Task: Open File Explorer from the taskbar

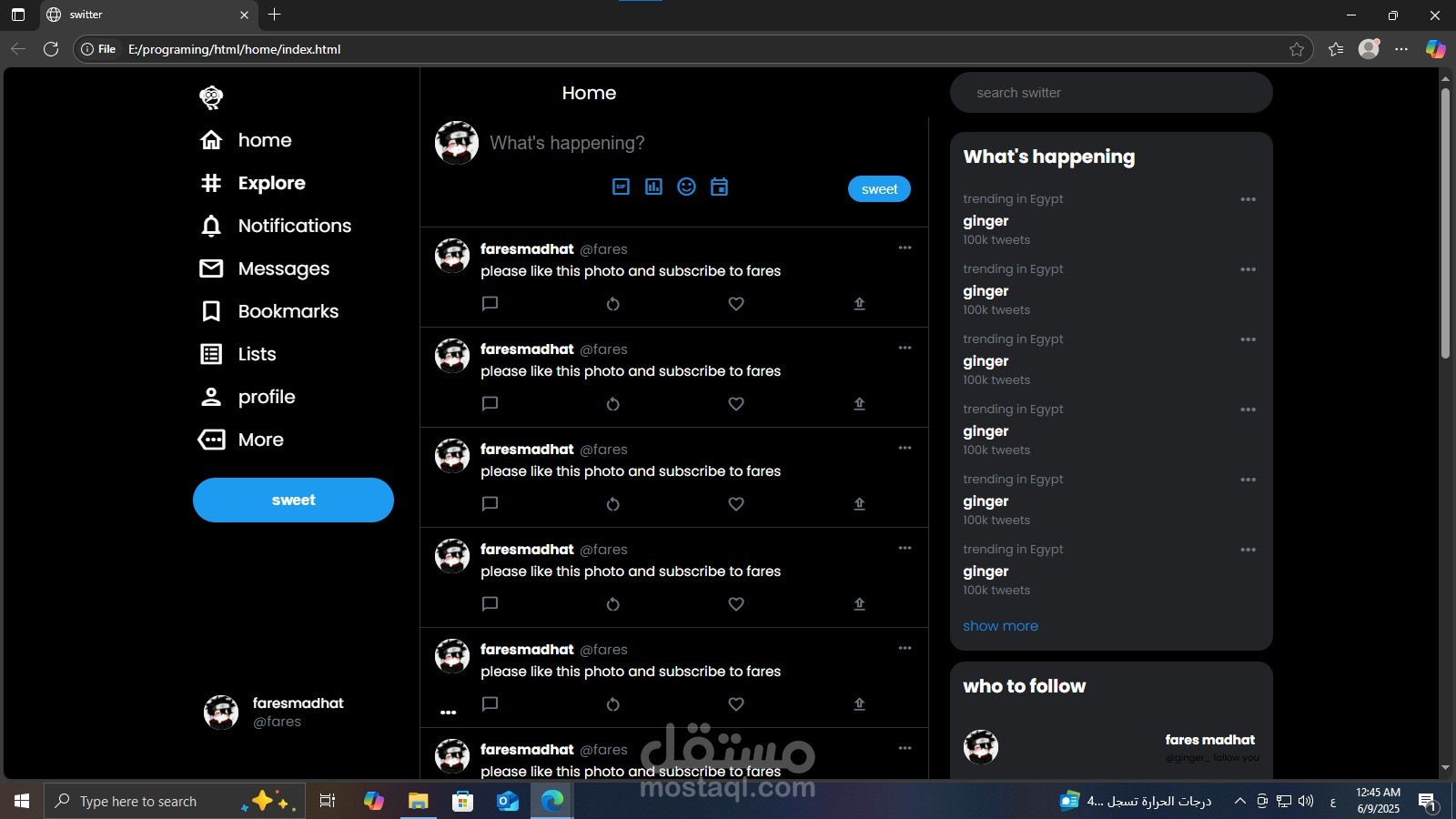Action: tap(418, 801)
